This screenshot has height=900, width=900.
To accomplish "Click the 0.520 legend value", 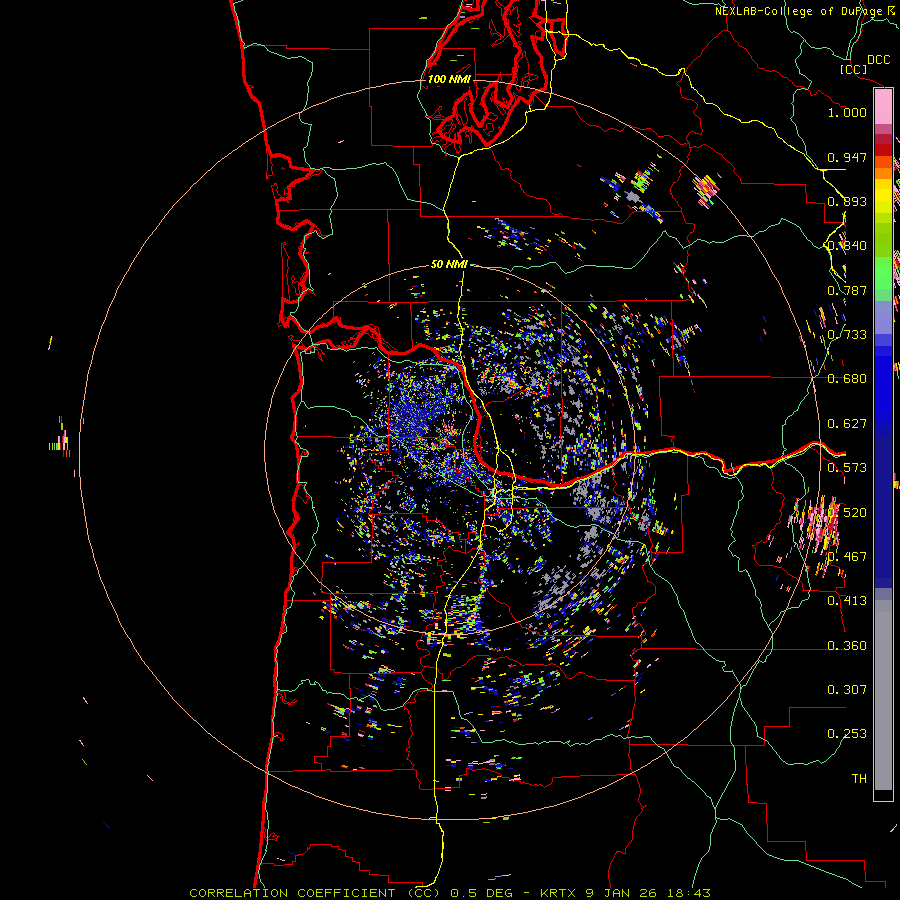I will pos(847,512).
